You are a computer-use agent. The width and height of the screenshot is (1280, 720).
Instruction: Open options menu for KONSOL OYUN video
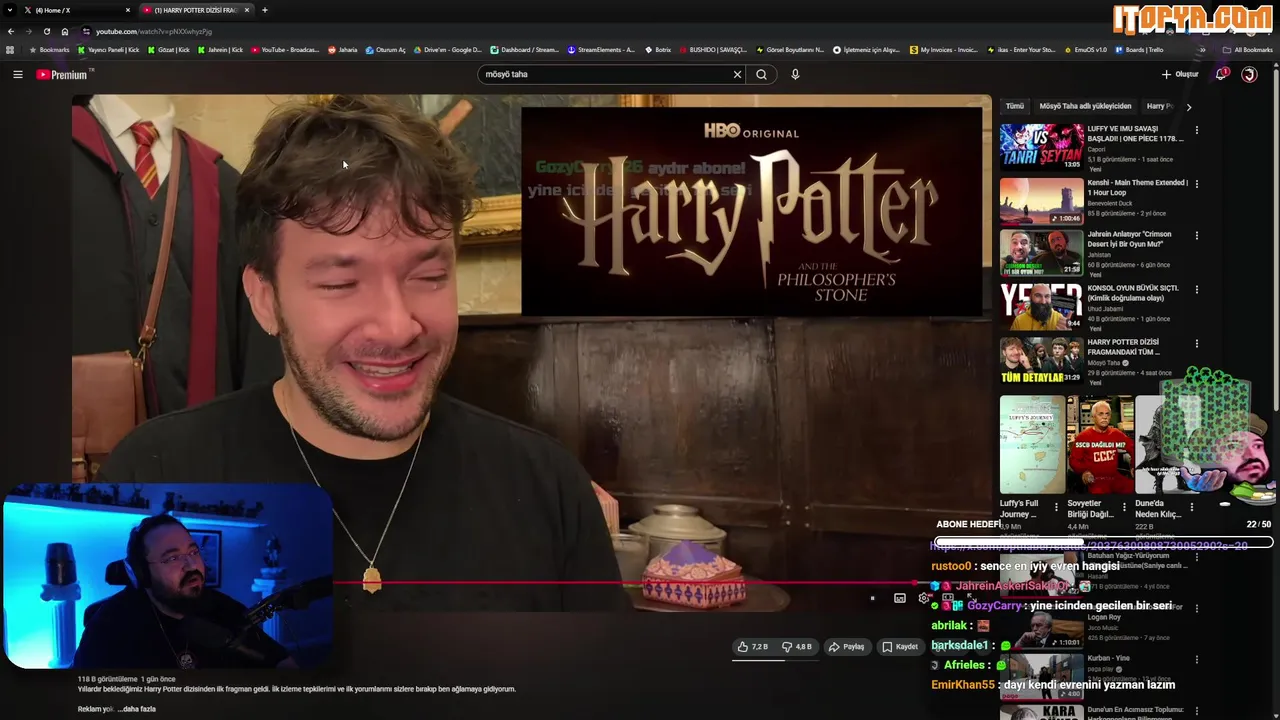click(1196, 290)
